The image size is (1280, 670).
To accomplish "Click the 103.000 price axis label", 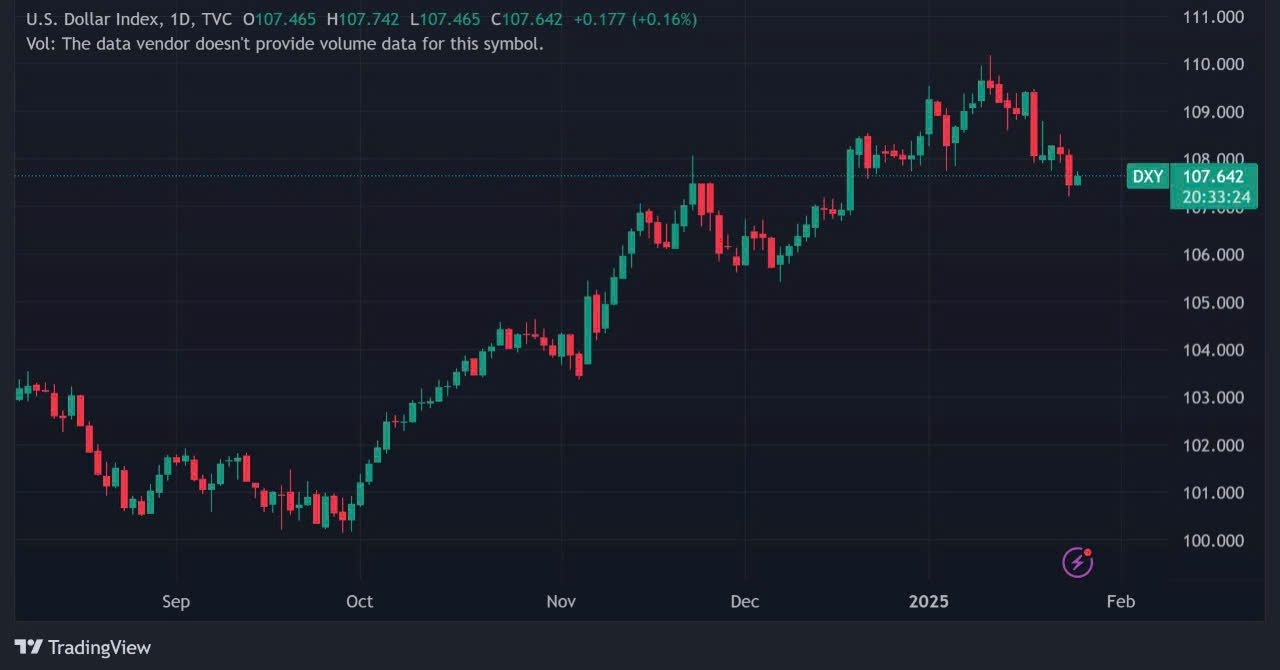I will (1213, 397).
